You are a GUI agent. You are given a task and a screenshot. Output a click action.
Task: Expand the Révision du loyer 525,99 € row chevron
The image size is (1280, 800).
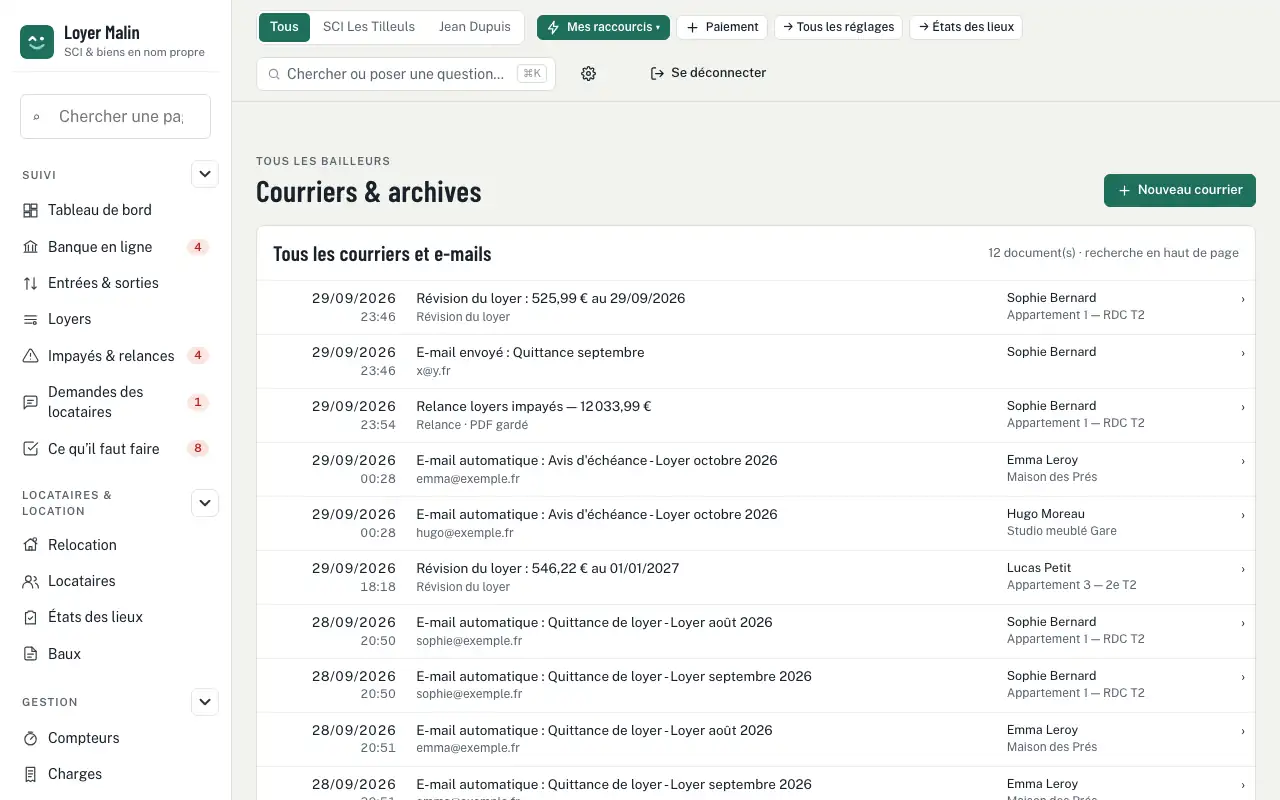point(1243,298)
